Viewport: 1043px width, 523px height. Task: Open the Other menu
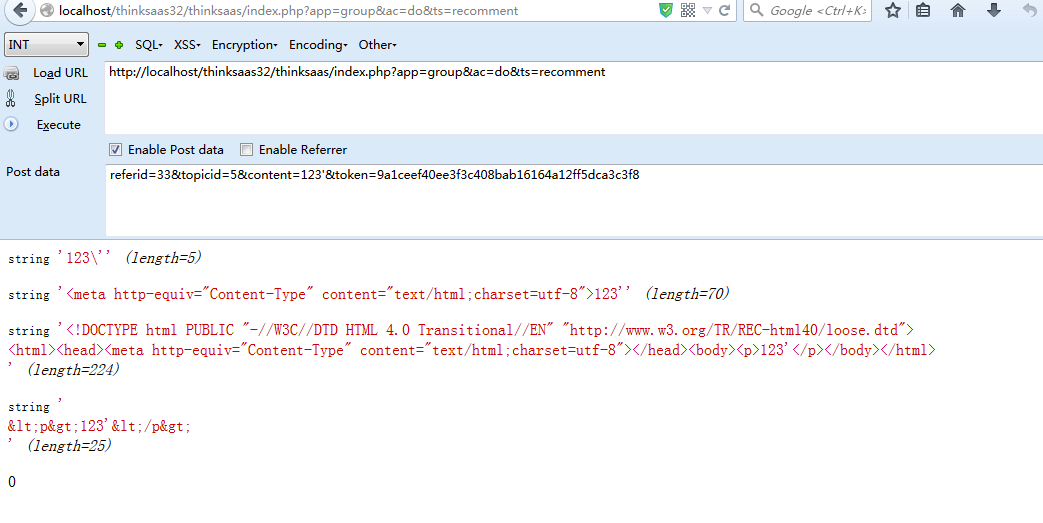pos(377,45)
